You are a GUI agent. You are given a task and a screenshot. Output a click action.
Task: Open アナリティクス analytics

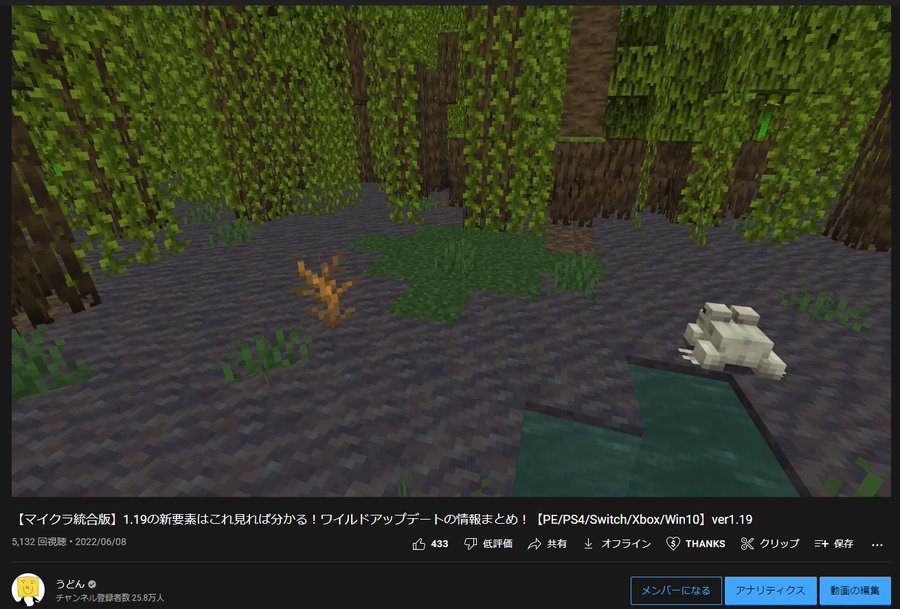pos(770,591)
